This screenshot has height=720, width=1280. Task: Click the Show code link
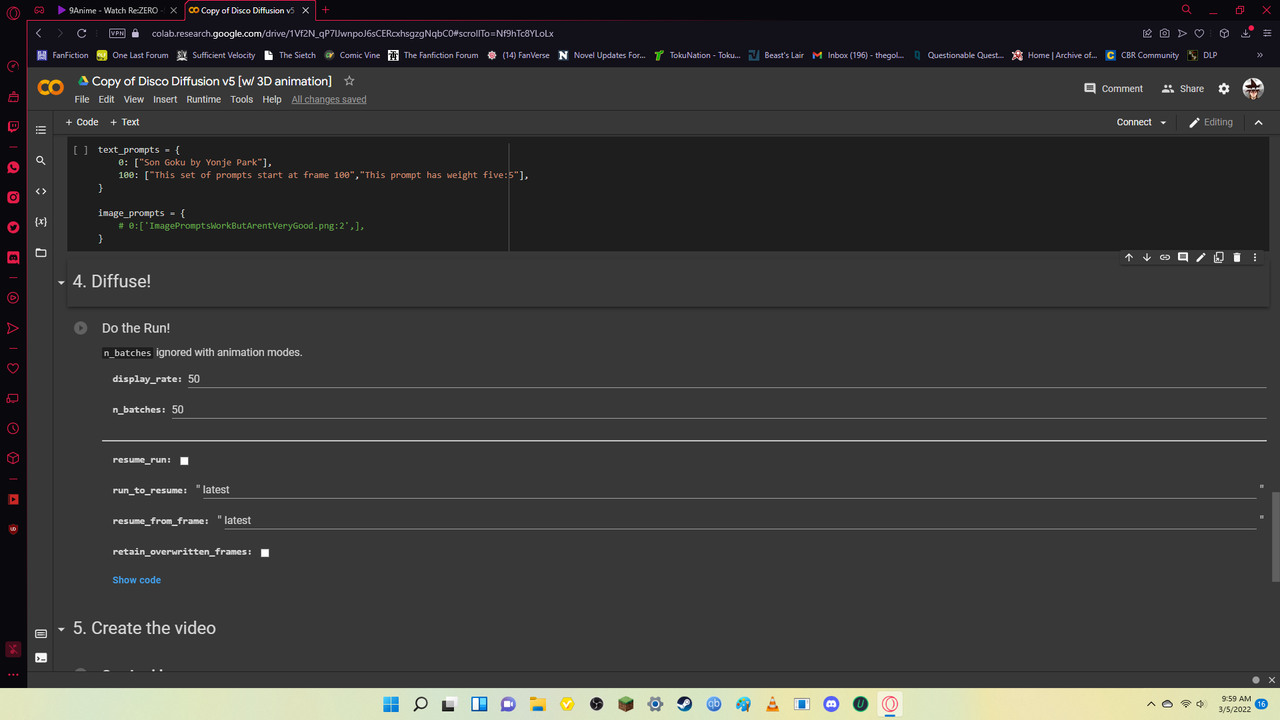coord(136,580)
